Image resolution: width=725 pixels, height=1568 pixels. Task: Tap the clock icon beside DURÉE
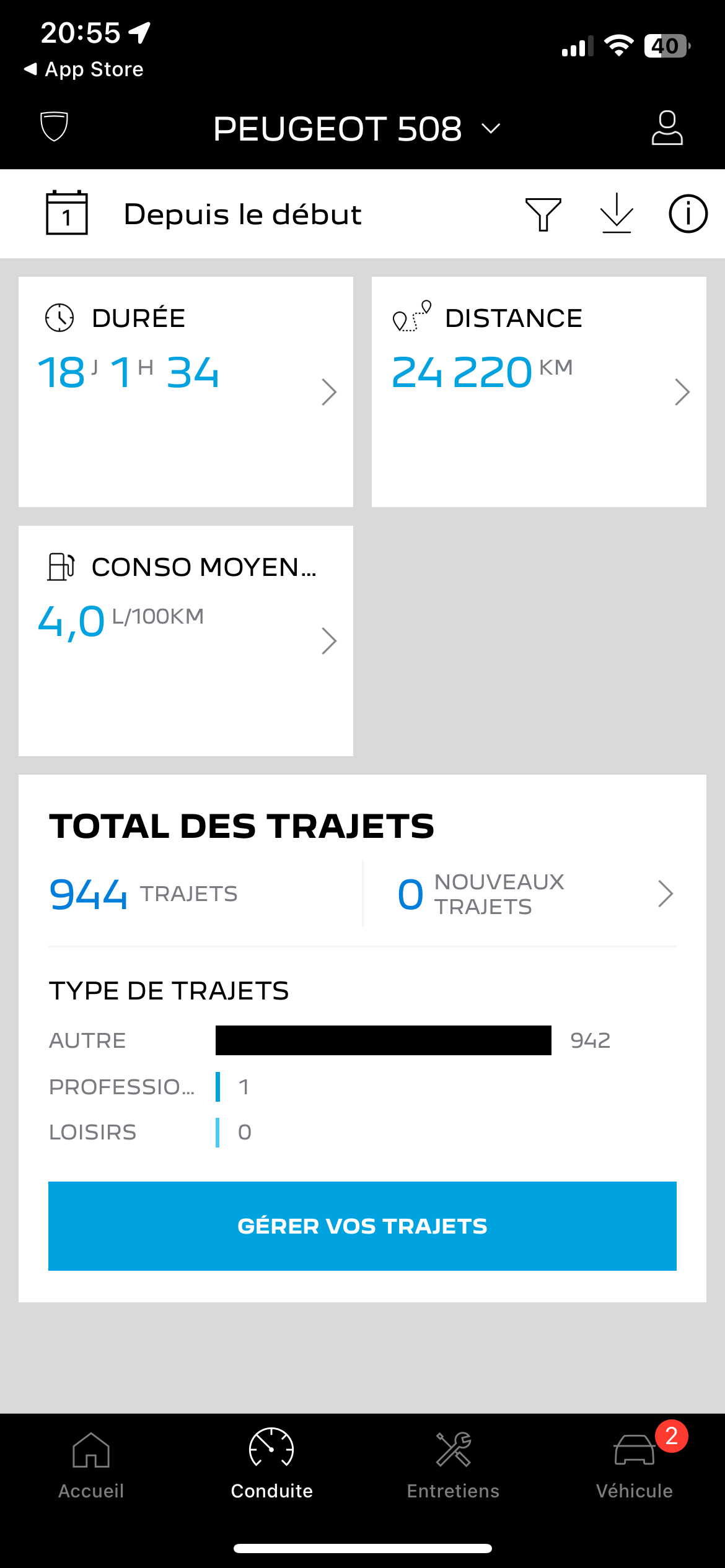tap(59, 318)
